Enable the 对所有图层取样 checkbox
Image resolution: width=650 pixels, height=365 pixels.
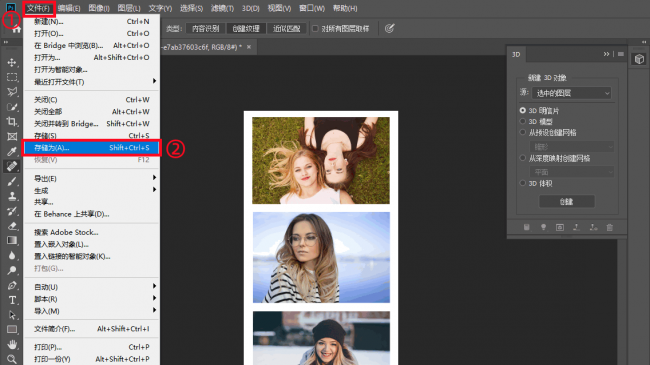click(x=315, y=29)
